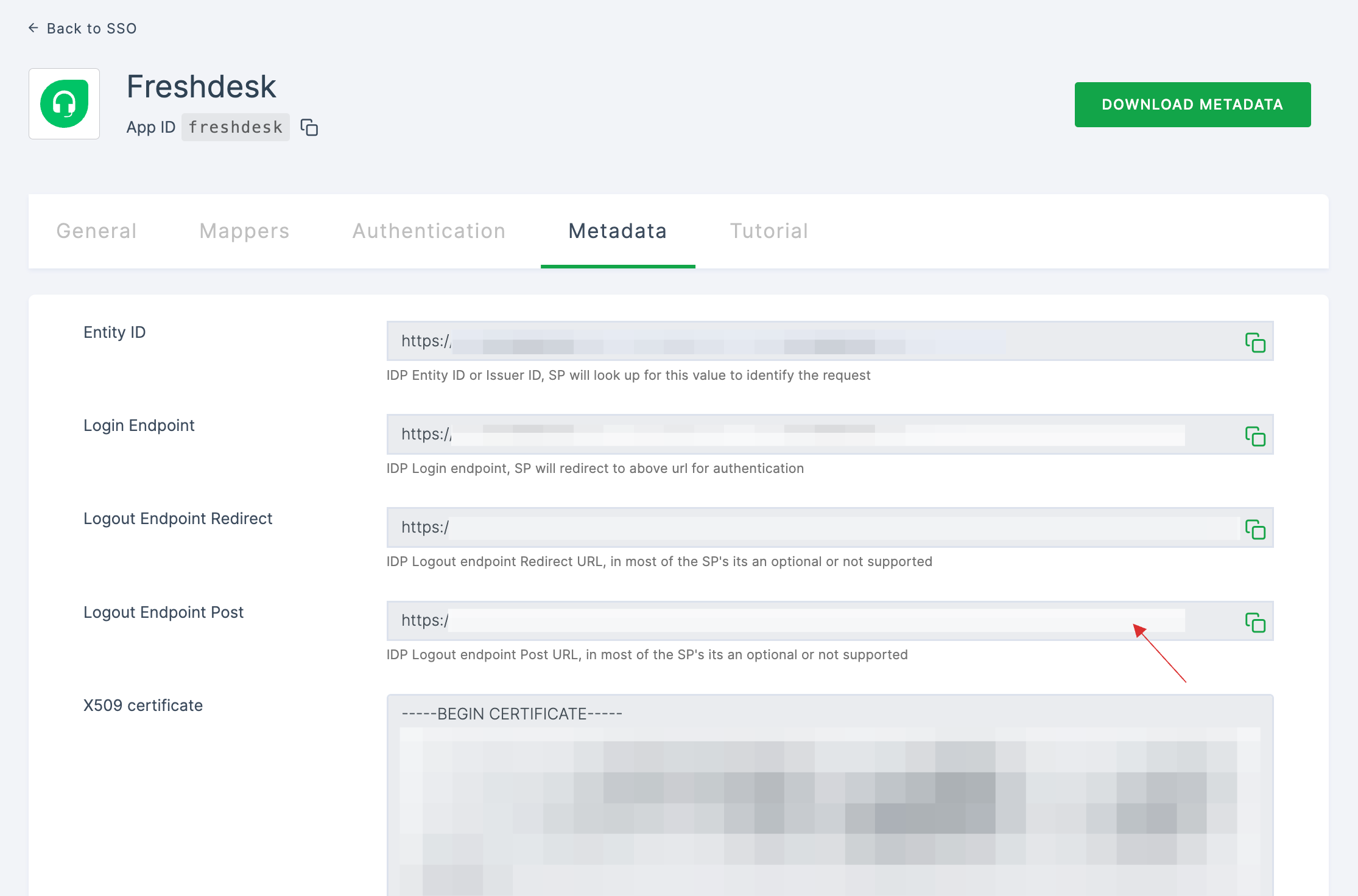1358x896 pixels.
Task: Click copy icon next to Logout Endpoint Redirect
Action: (1256, 530)
